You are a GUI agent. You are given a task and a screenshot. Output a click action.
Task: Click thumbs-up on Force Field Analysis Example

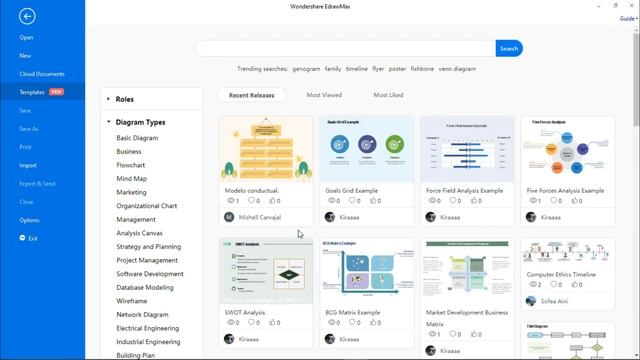473,200
